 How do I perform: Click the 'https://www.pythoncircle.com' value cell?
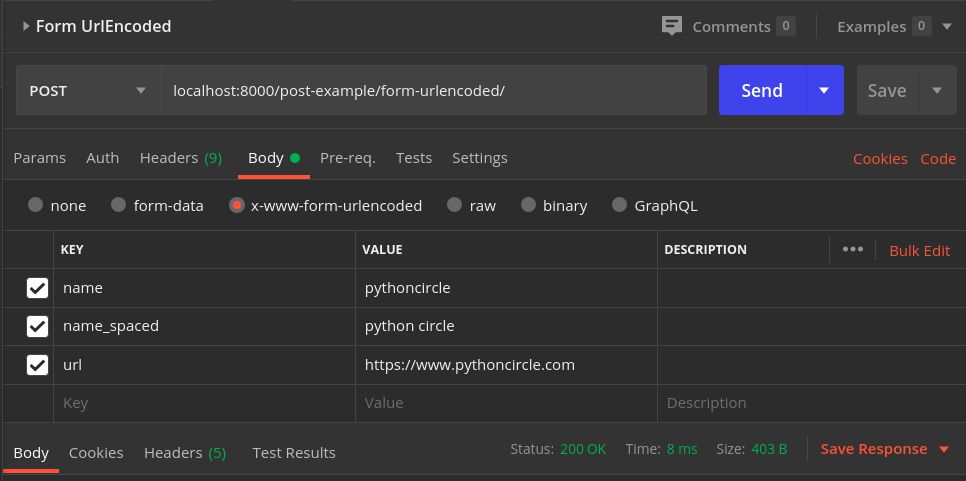coord(506,365)
